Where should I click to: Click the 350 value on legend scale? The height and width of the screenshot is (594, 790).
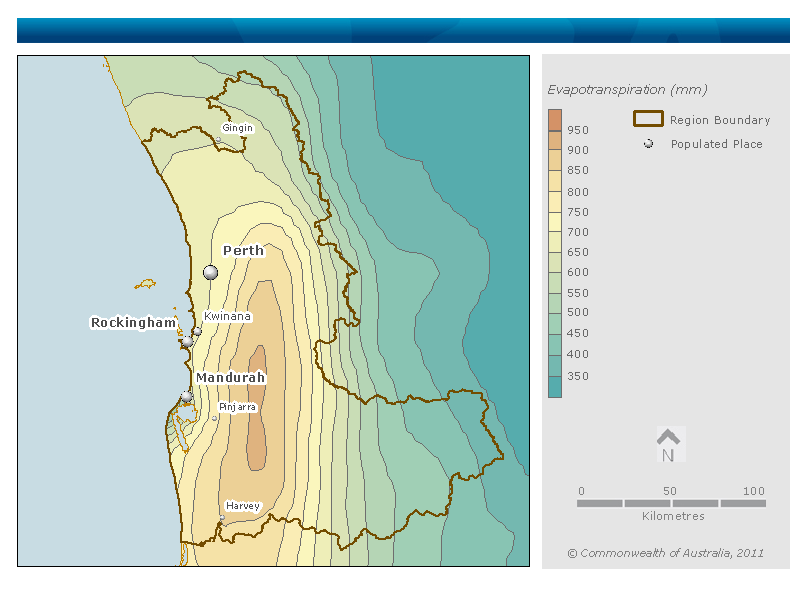pyautogui.click(x=578, y=376)
